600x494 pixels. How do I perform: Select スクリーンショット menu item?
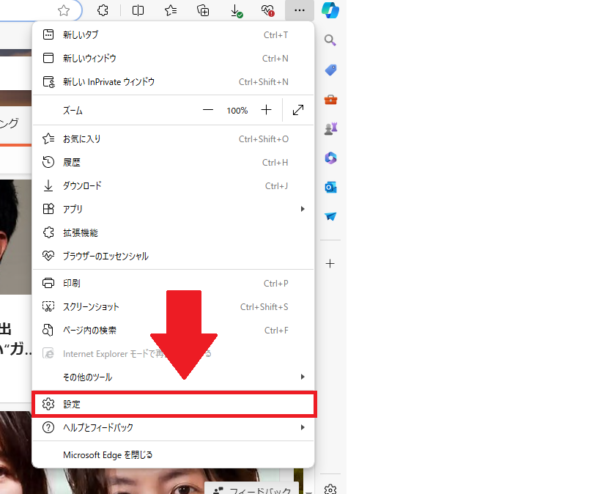tap(173, 307)
